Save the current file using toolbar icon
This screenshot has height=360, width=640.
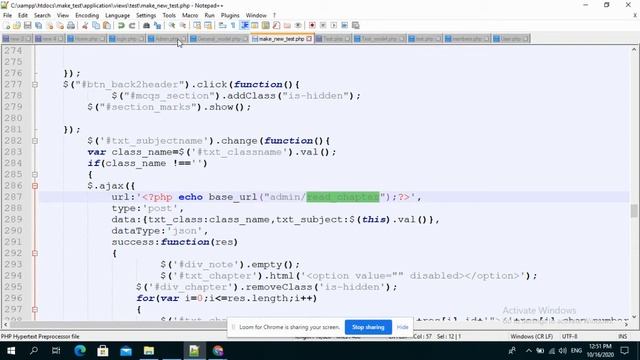tap(27, 25)
